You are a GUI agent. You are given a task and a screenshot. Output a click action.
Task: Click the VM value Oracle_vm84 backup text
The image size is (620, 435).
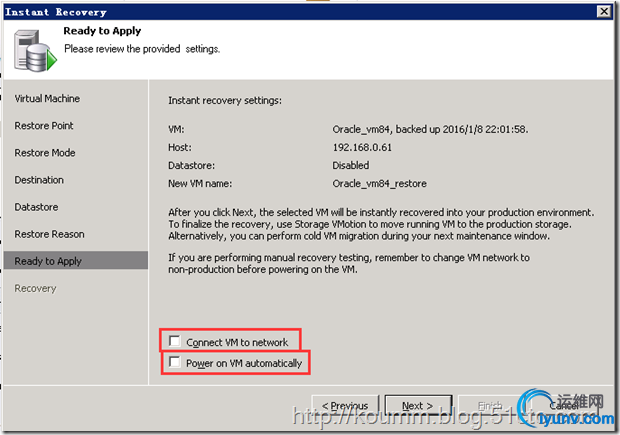coord(430,129)
